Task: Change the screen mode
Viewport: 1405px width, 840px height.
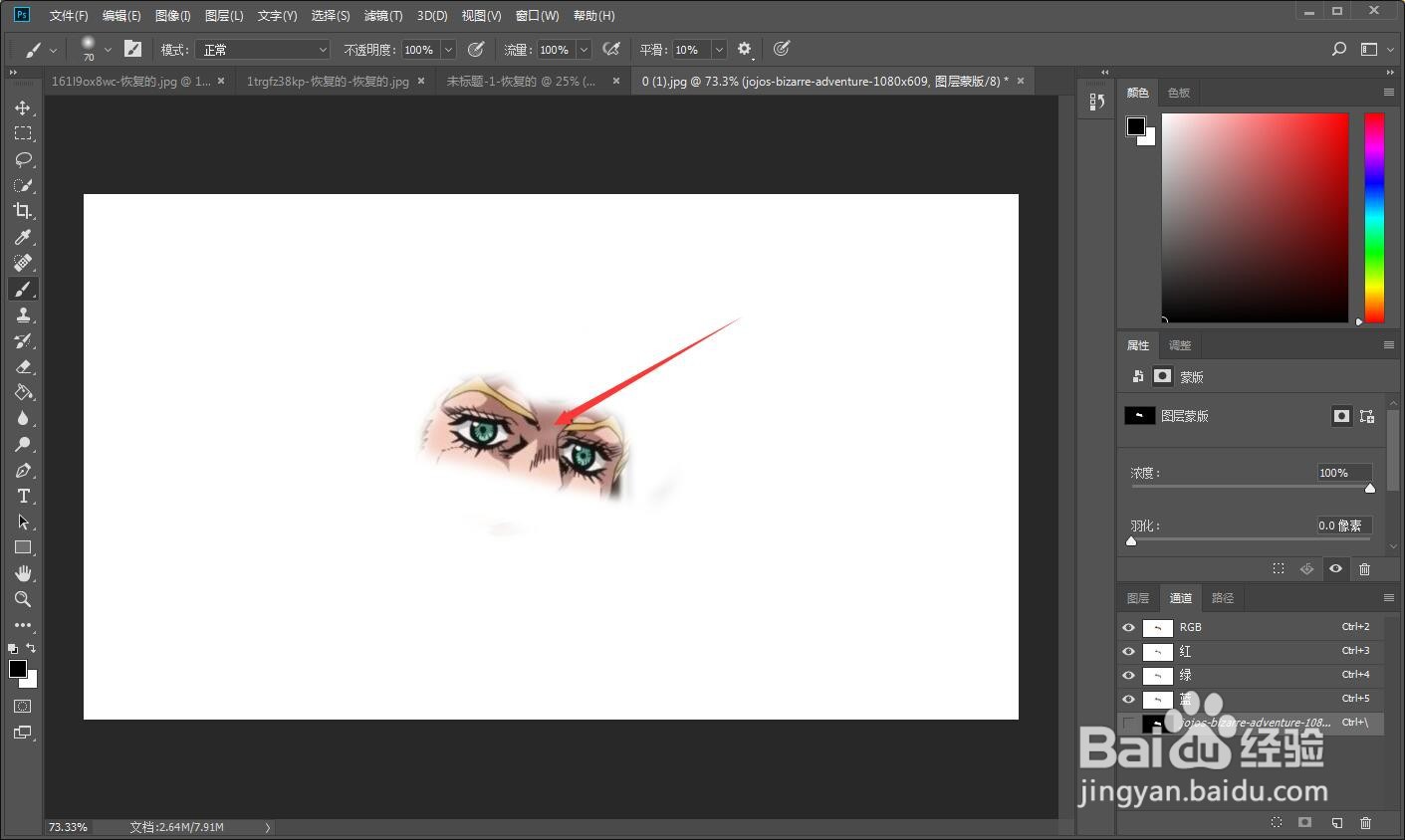Action: click(x=23, y=733)
